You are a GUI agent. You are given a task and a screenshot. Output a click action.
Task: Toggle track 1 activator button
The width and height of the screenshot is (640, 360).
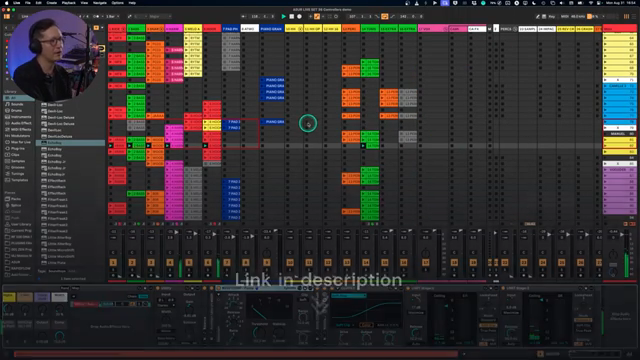pyautogui.click(x=113, y=262)
